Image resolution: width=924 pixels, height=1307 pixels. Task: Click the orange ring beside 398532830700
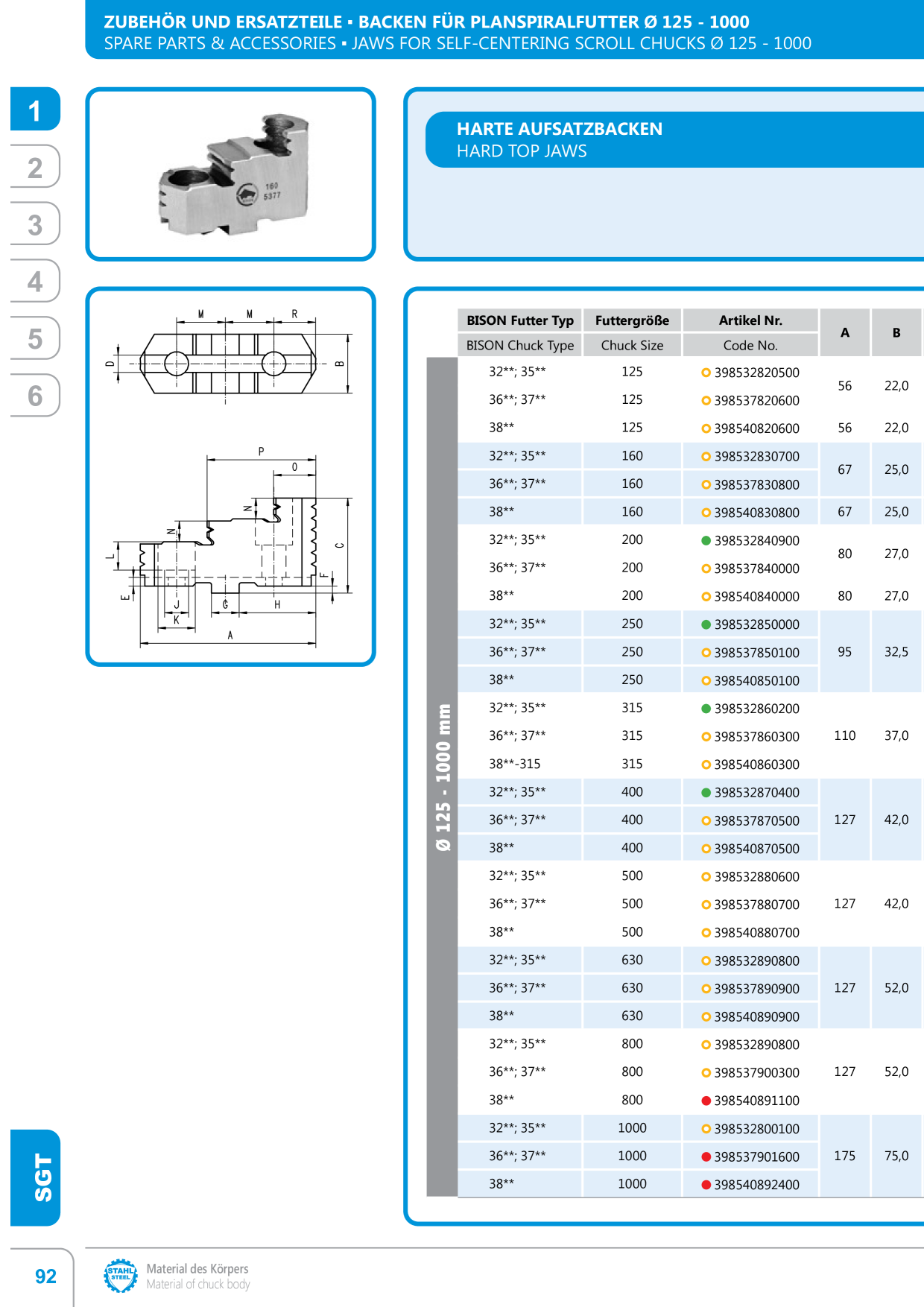[706, 457]
